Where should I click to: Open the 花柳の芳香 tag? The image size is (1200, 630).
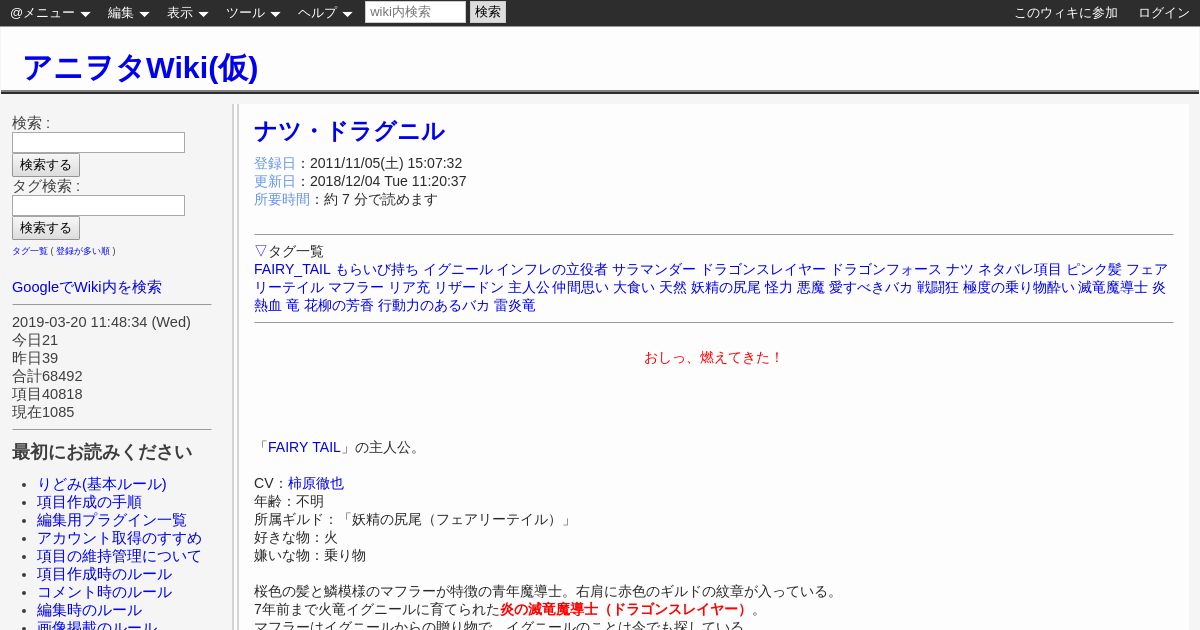pyautogui.click(x=339, y=305)
